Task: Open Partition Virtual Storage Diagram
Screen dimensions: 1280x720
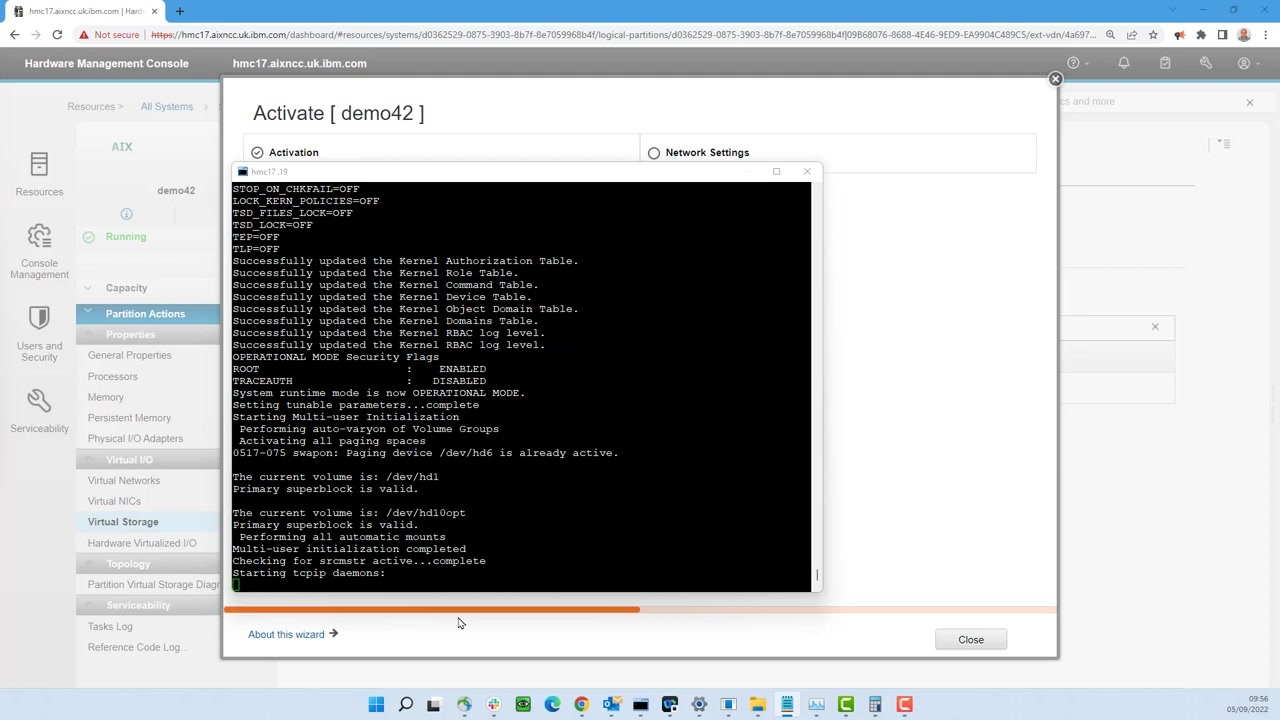Action: pyautogui.click(x=153, y=584)
